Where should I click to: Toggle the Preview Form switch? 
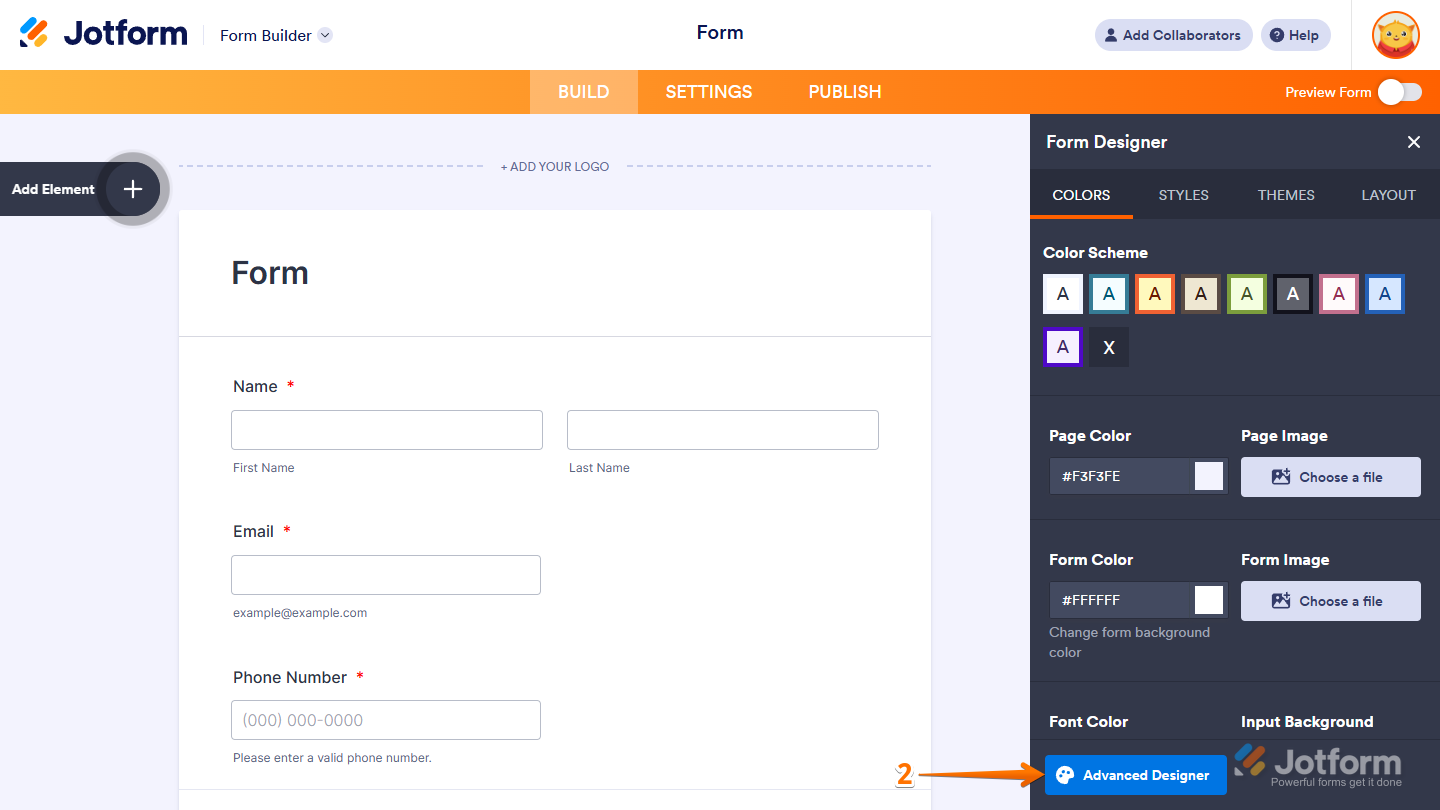(1399, 91)
